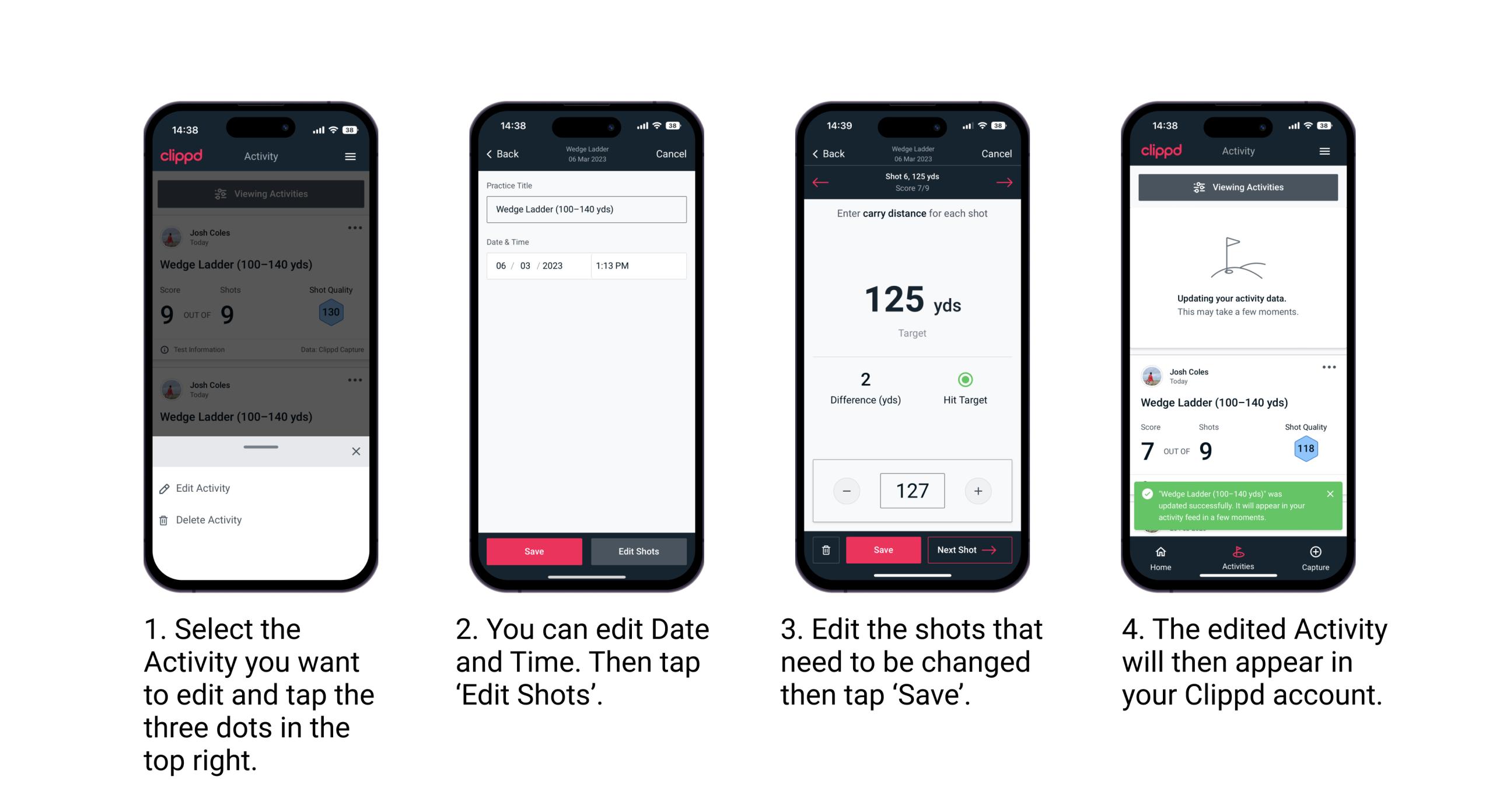Select Edit Activity from context menu
The height and width of the screenshot is (812, 1510).
coord(204,488)
